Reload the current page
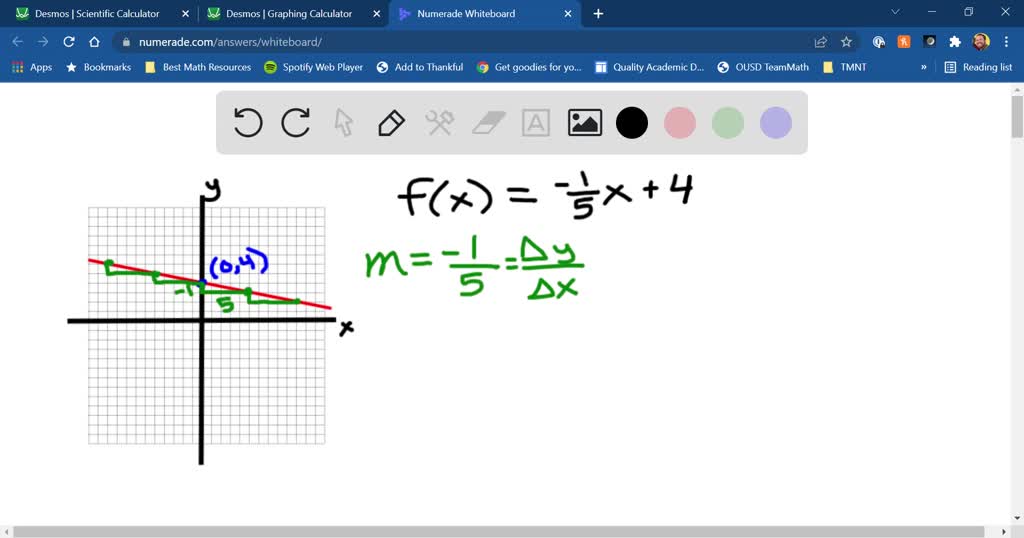Screen dimensions: 1024x538 pyautogui.click(x=69, y=42)
